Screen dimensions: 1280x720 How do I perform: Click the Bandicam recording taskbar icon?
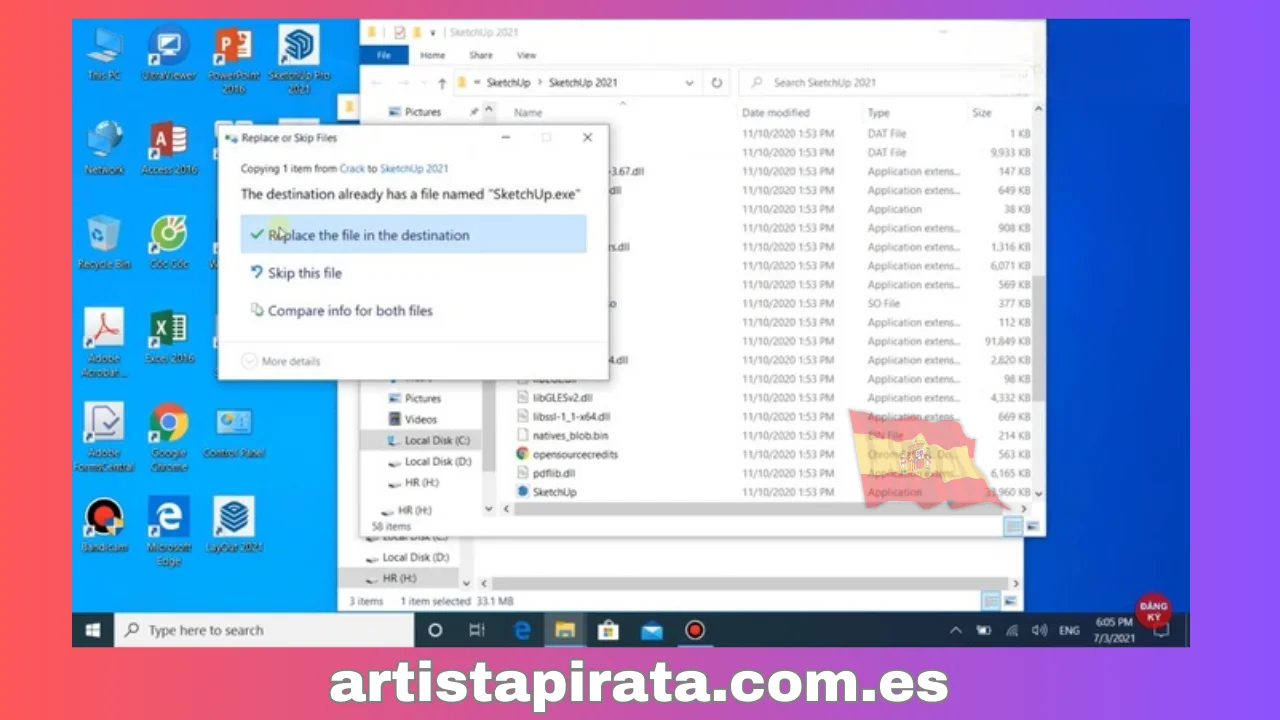(695, 630)
